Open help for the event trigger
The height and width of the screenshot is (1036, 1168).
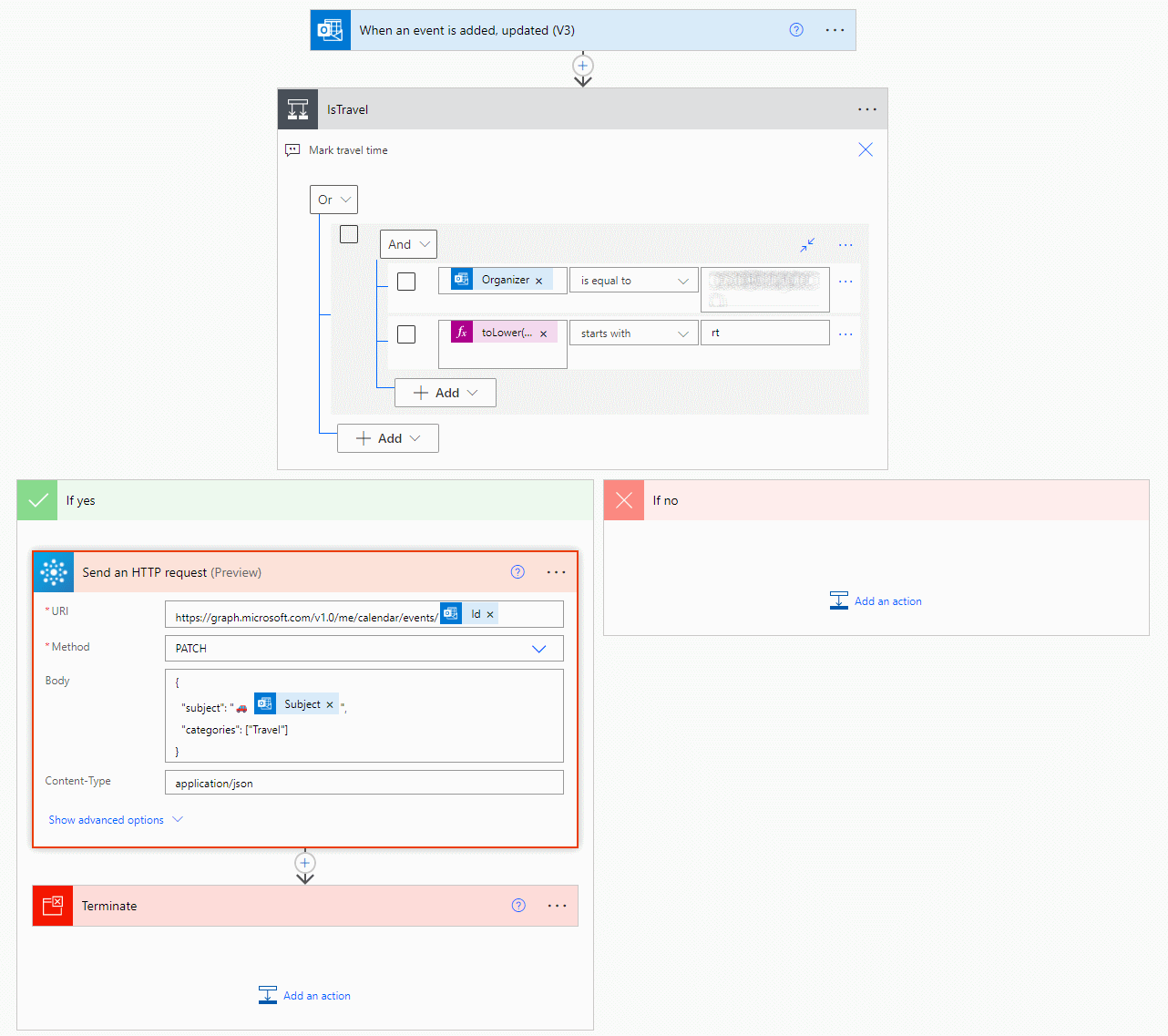point(796,30)
